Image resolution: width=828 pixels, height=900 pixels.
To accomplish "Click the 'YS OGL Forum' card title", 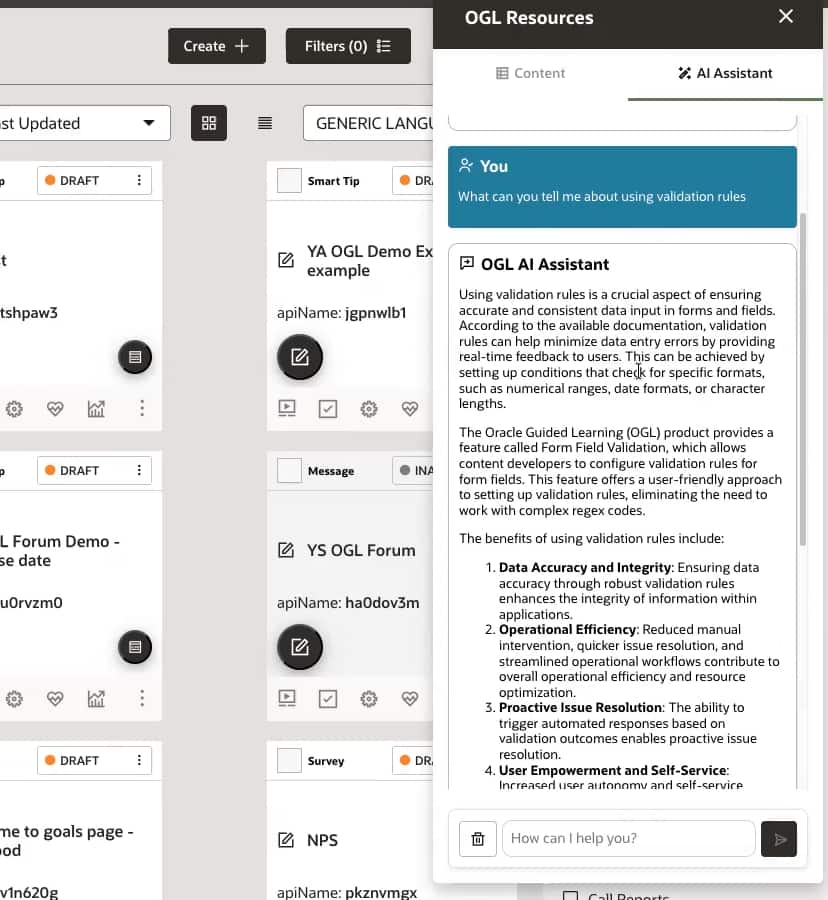I will tap(361, 550).
